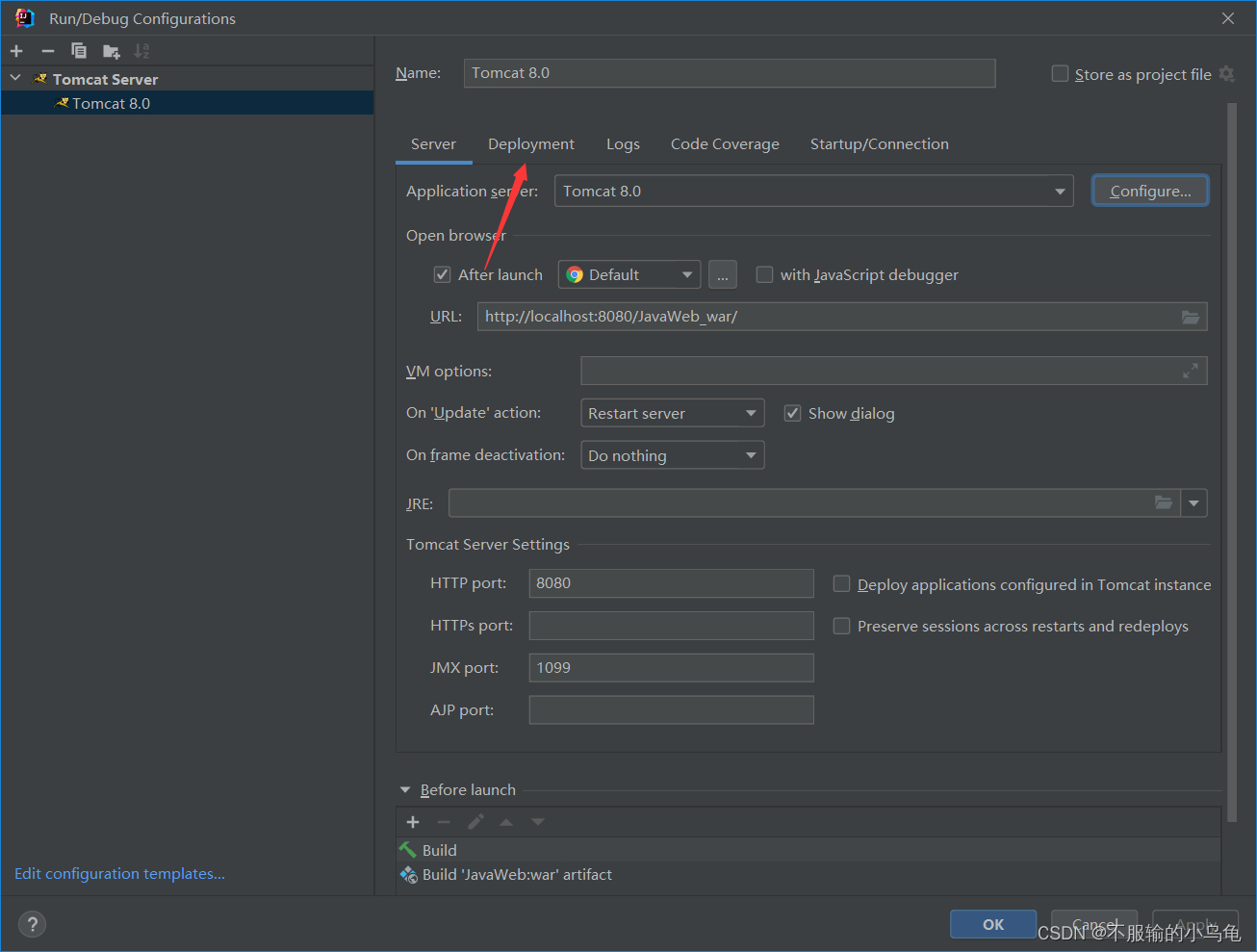The width and height of the screenshot is (1257, 952).
Task: Select Tomcat 8.0 configuration in tree
Action: [188, 103]
